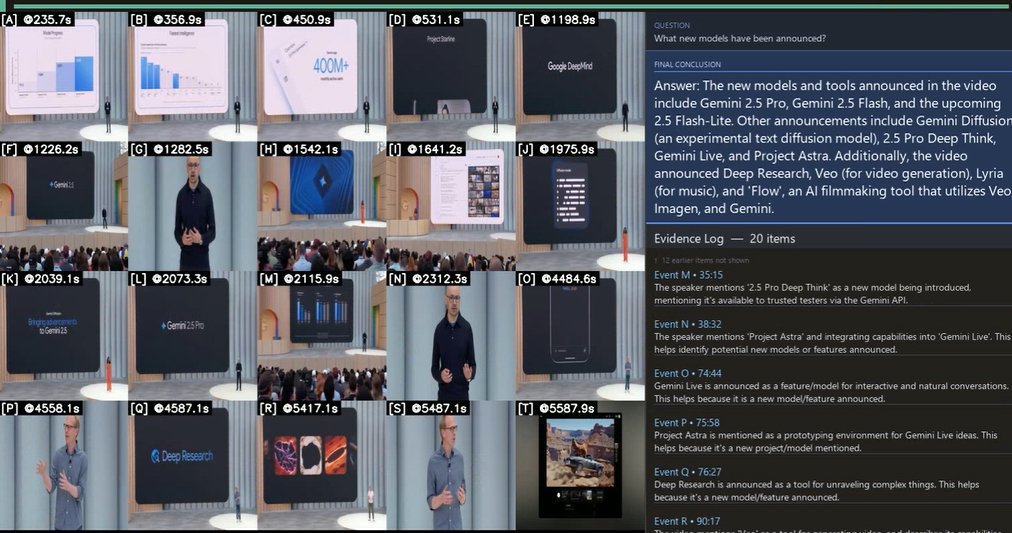Select thumbnail O at 4484.6s
The image size is (1012, 533).
pos(580,336)
